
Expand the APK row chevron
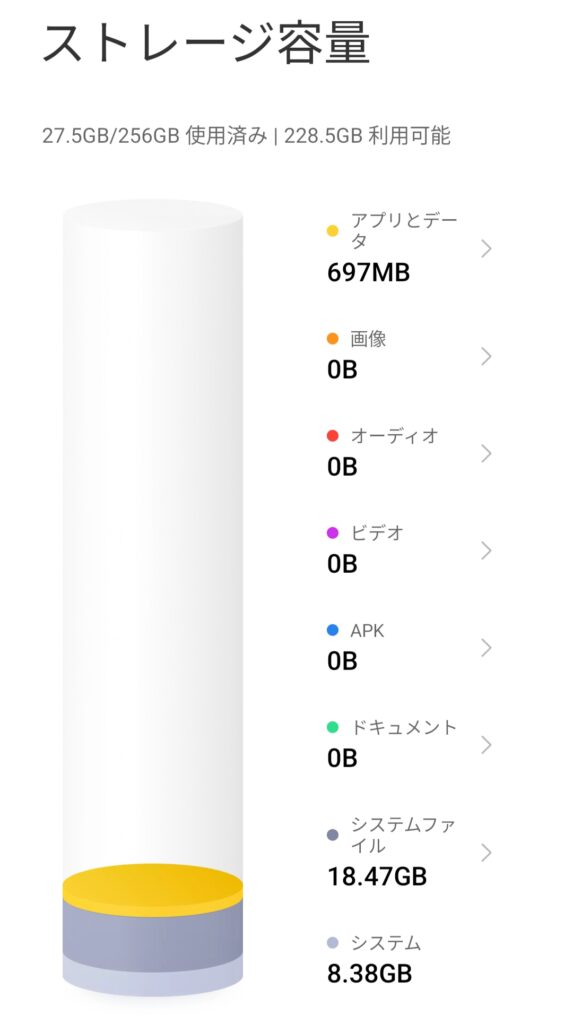tap(486, 648)
